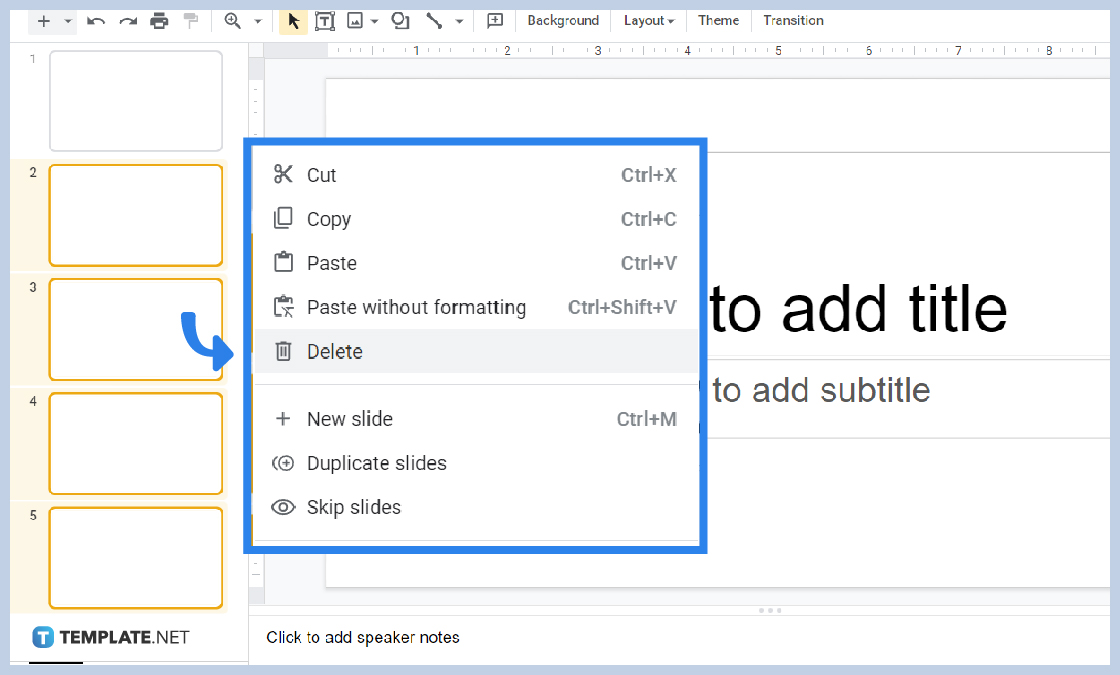Click the Print icon
The image size is (1120, 675).
click(159, 20)
